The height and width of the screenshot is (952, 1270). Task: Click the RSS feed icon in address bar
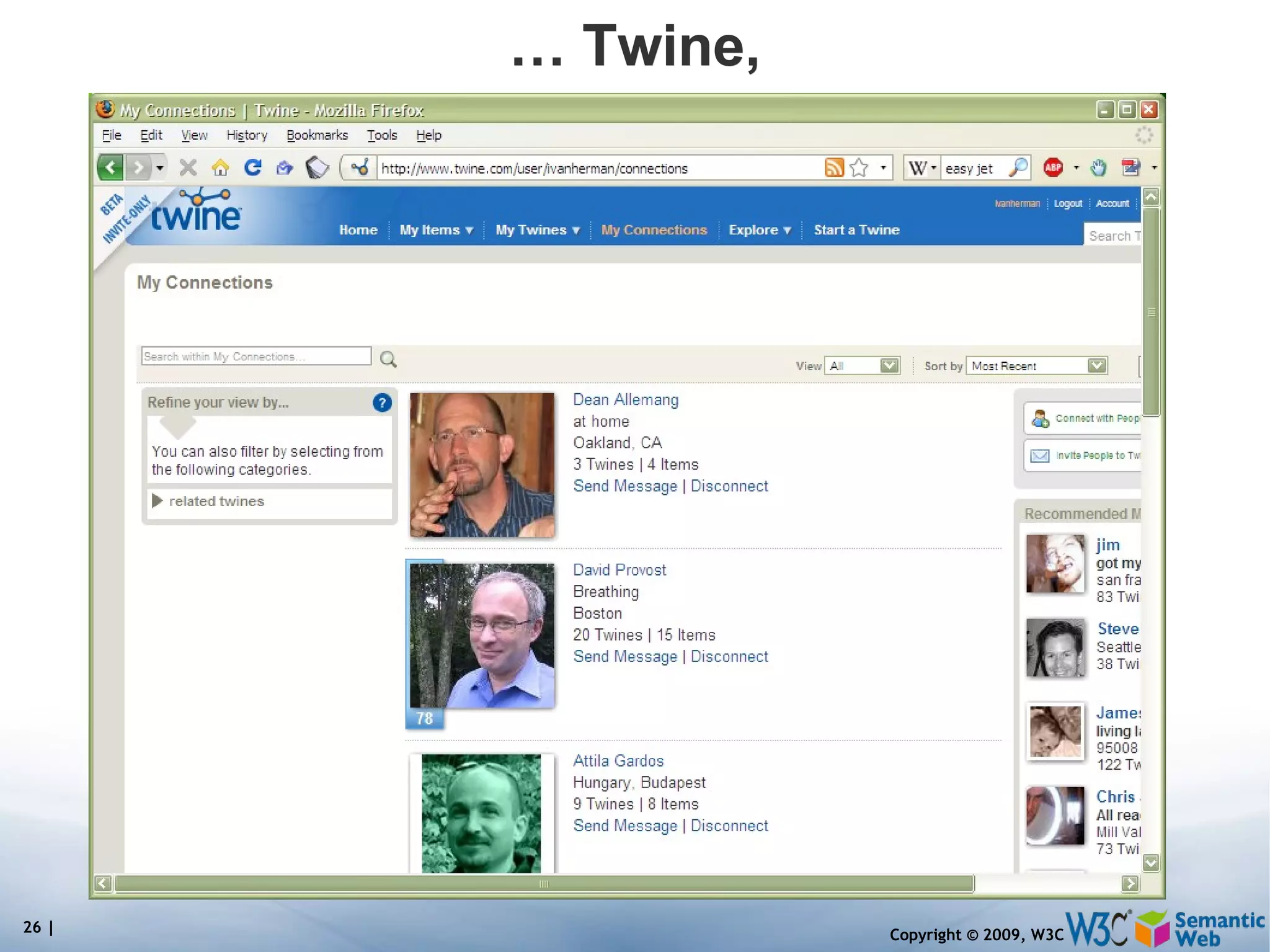tap(834, 167)
